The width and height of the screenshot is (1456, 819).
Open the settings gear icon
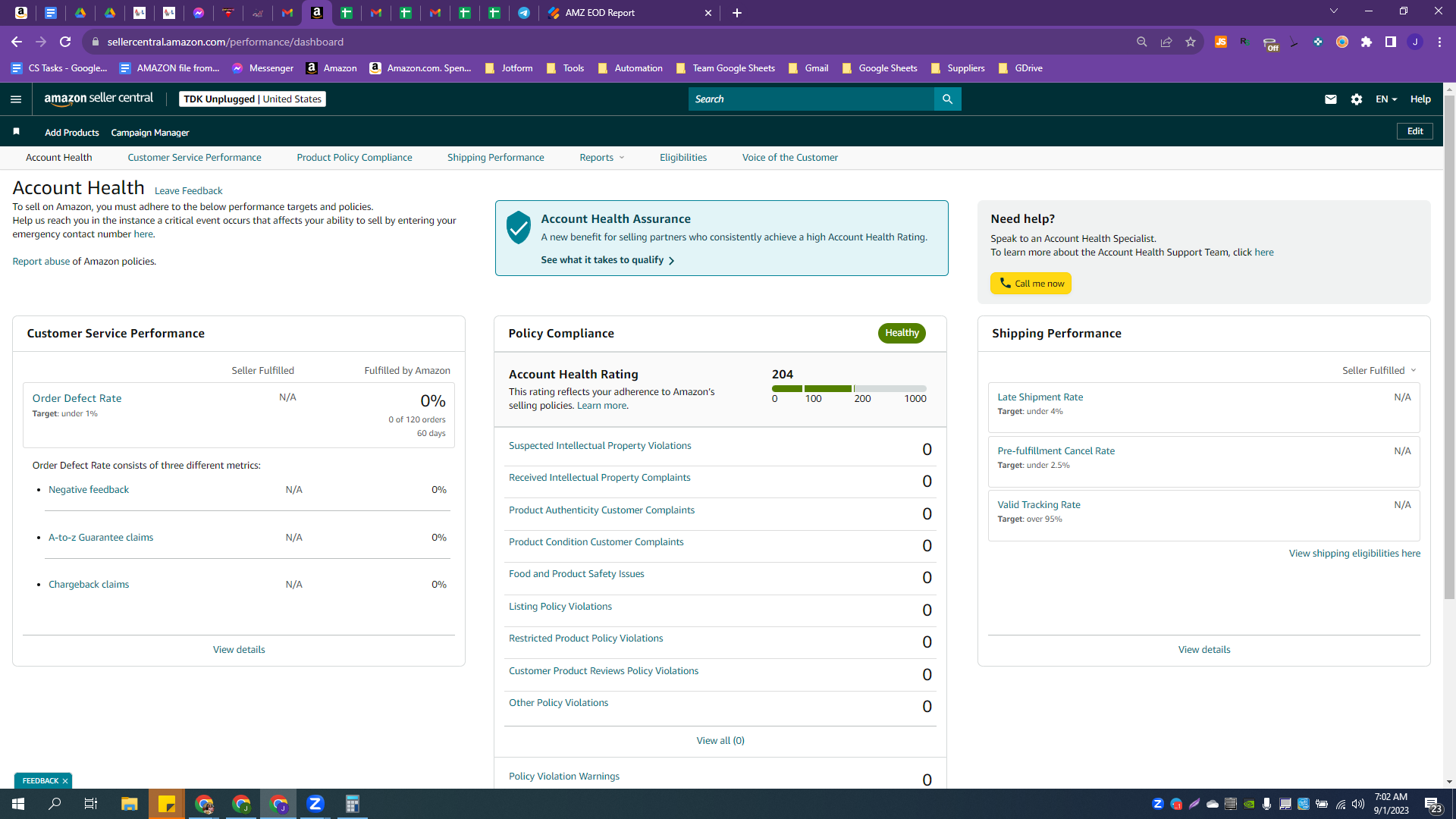1357,99
